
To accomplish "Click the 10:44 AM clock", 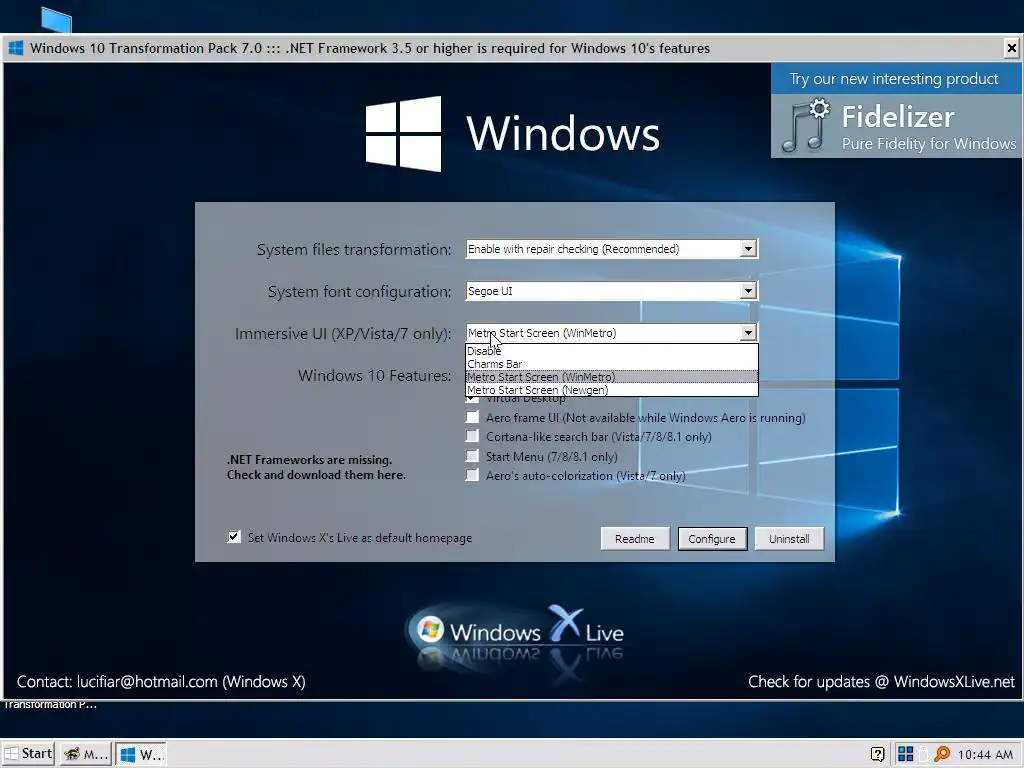I will [985, 754].
